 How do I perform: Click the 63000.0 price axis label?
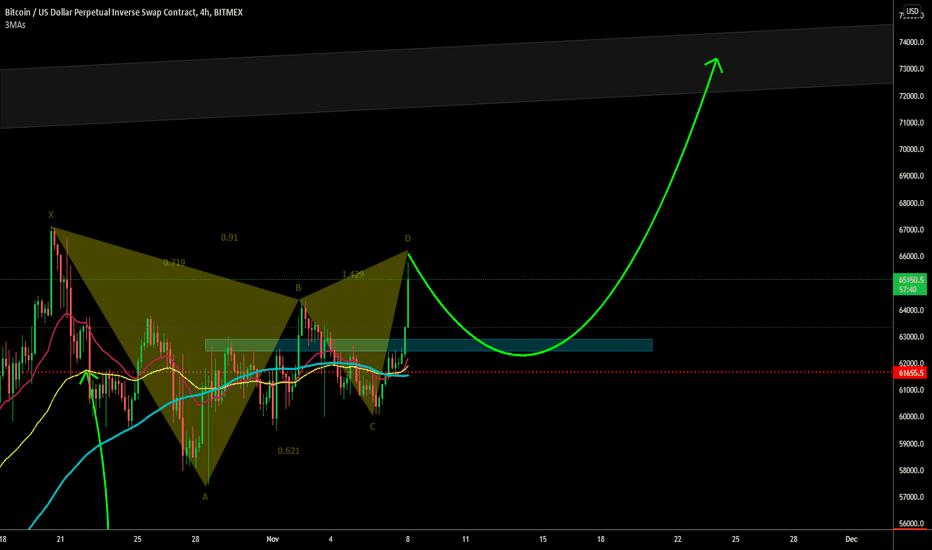pos(911,337)
